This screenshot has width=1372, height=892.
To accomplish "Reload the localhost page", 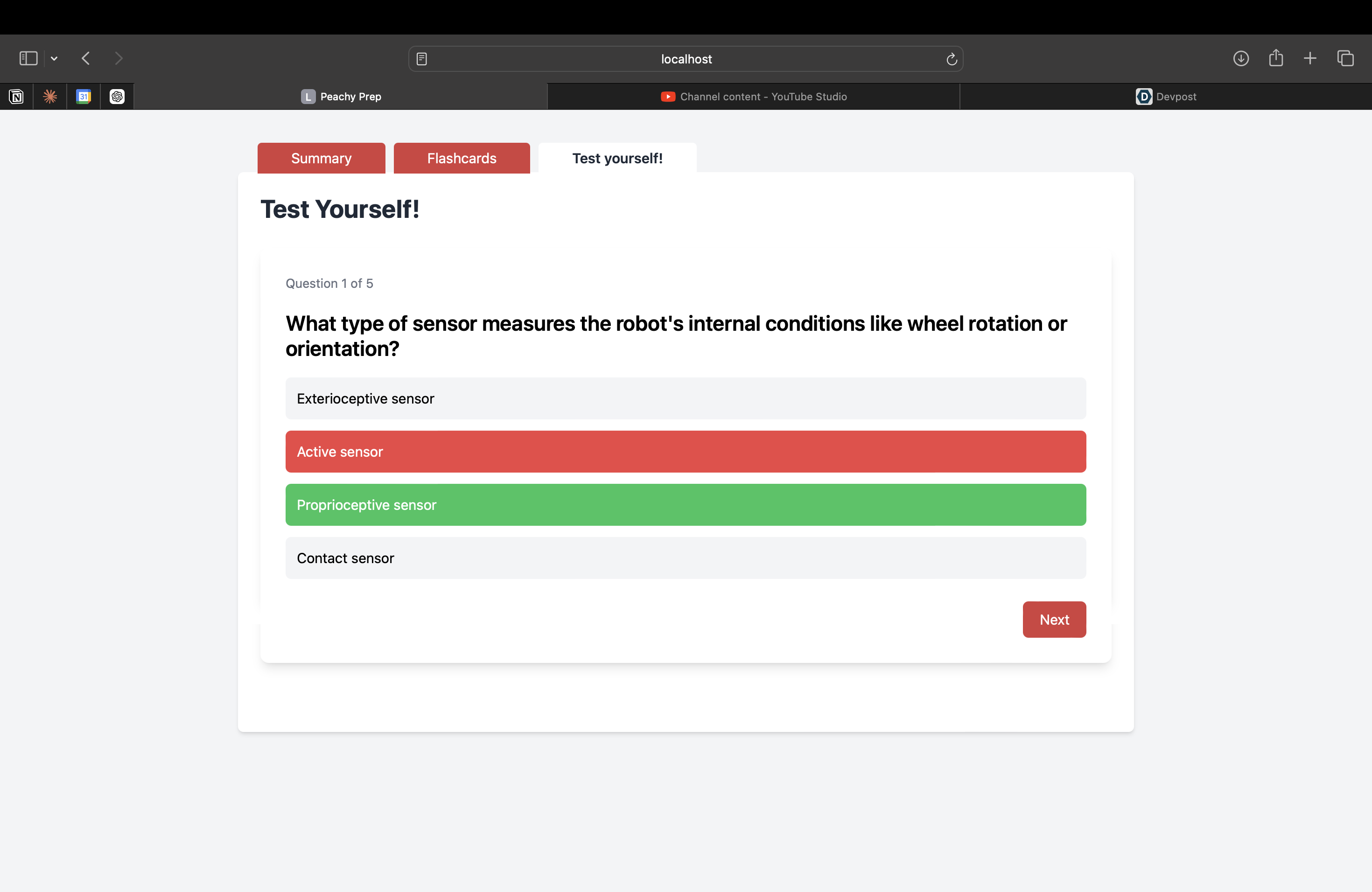I will pyautogui.click(x=951, y=59).
